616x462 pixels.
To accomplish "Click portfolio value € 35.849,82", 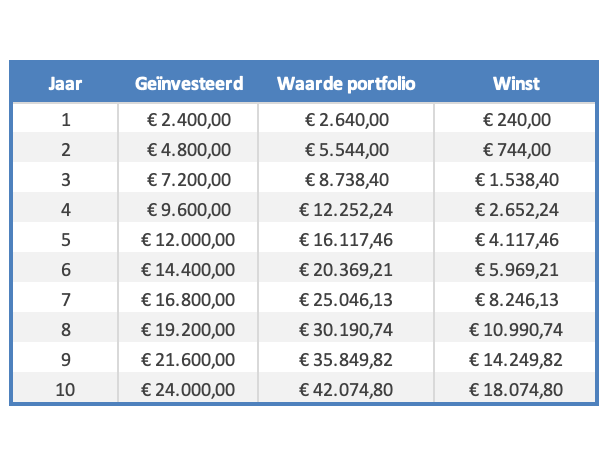I will coord(346,360).
